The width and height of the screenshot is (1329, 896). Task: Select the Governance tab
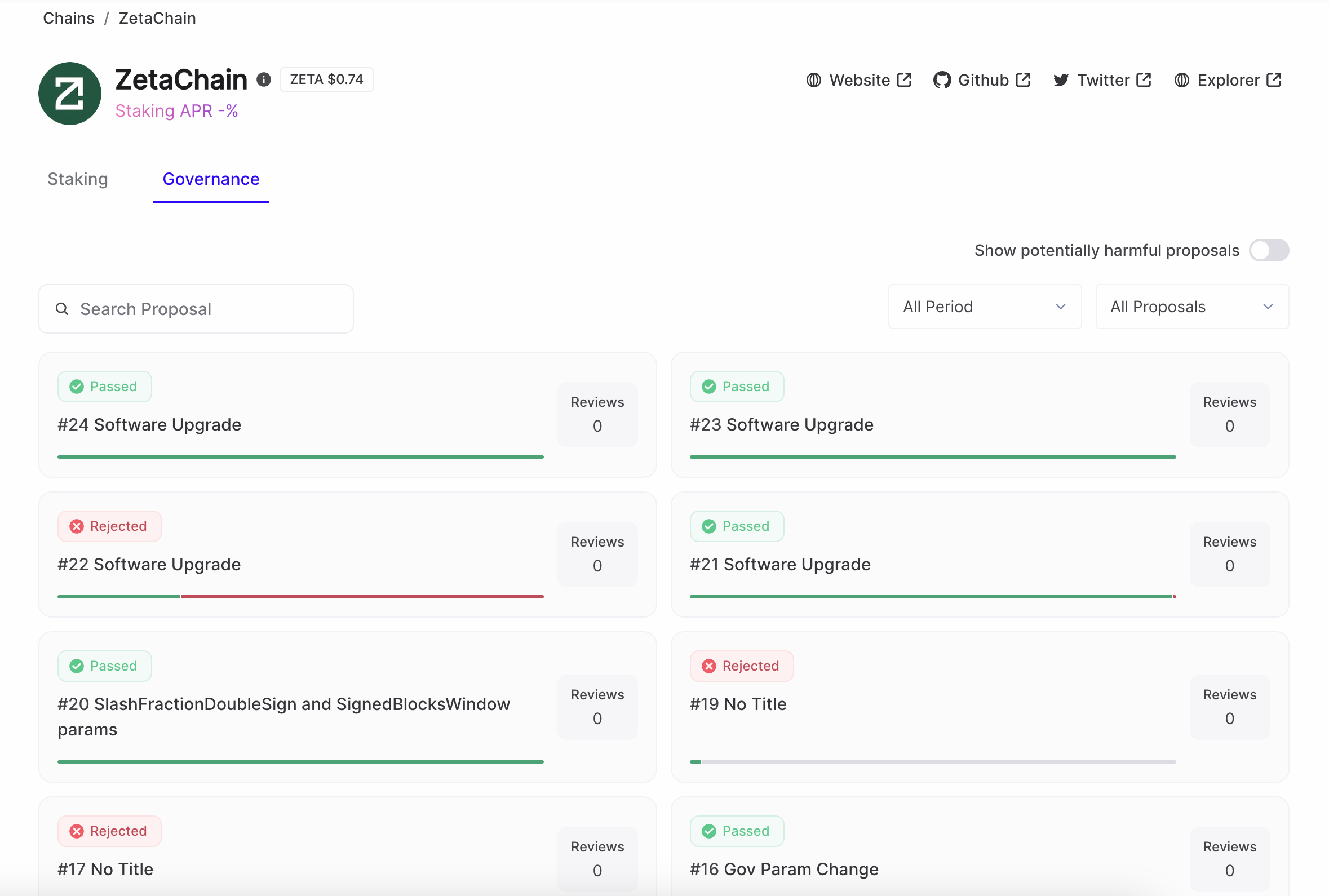[211, 179]
